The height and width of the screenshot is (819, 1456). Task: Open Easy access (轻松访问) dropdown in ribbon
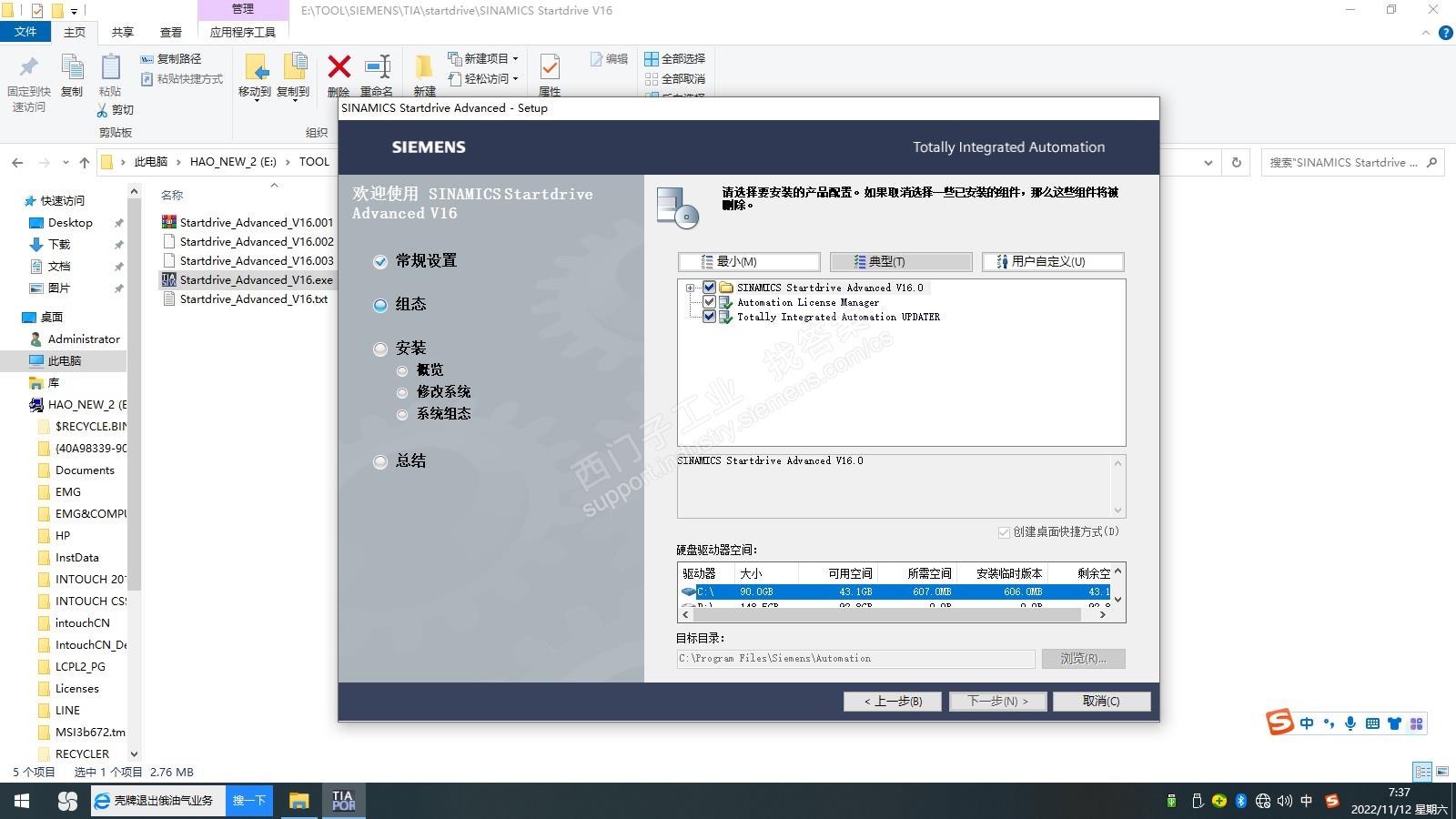pos(483,79)
